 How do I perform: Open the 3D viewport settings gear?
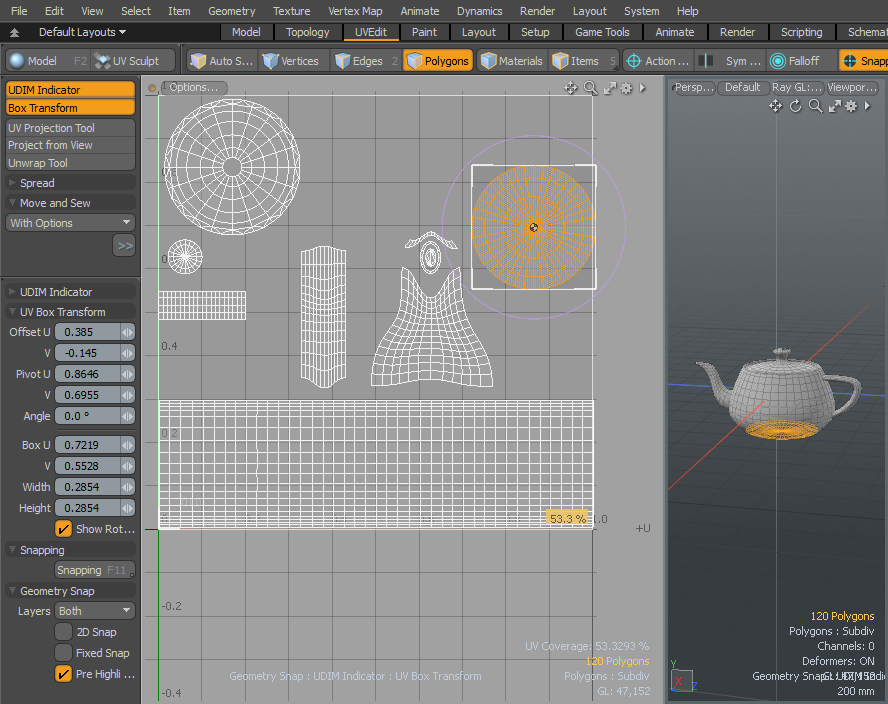(853, 106)
